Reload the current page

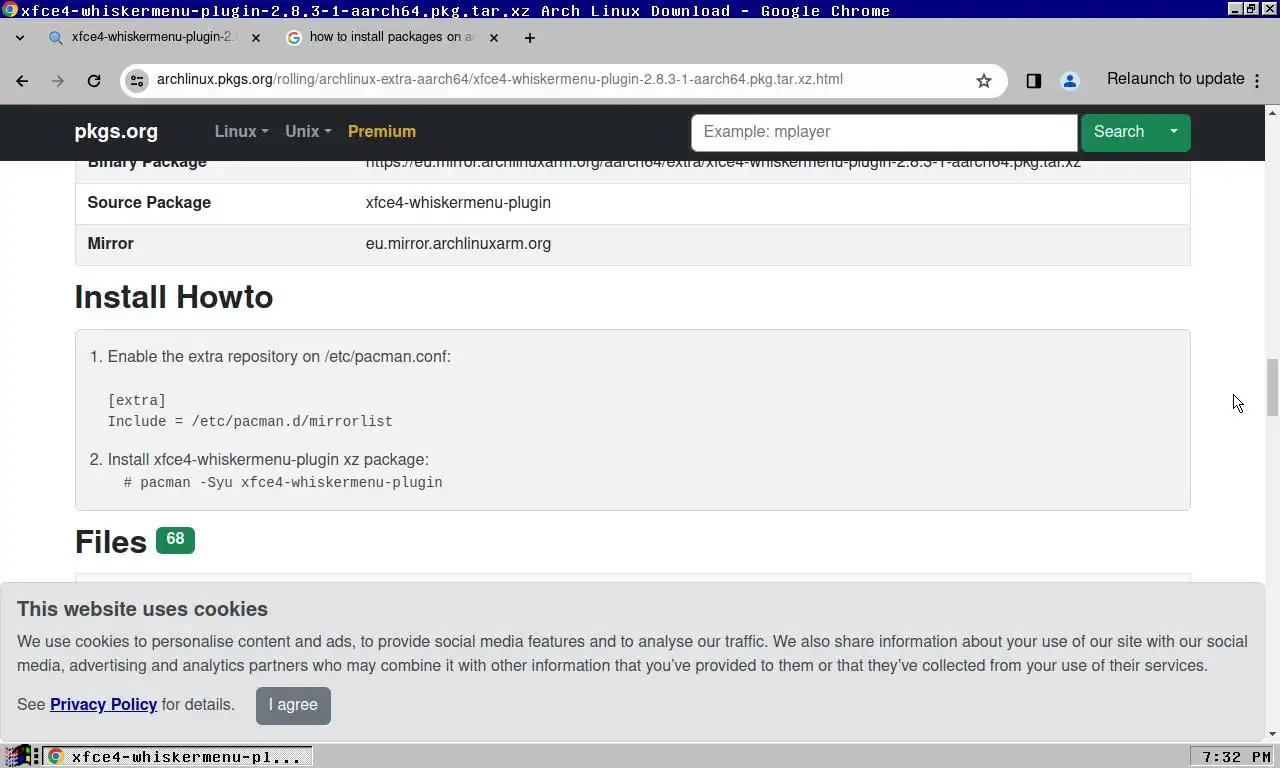click(x=93, y=81)
